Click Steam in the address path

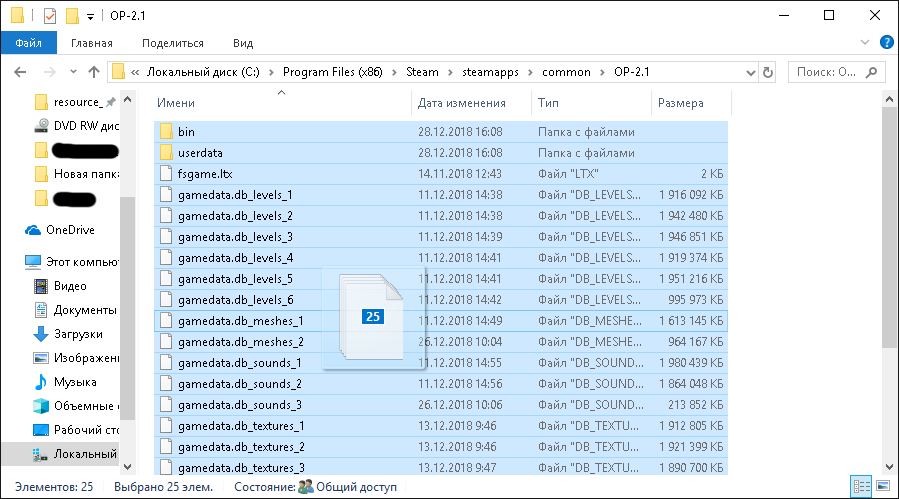(422, 72)
